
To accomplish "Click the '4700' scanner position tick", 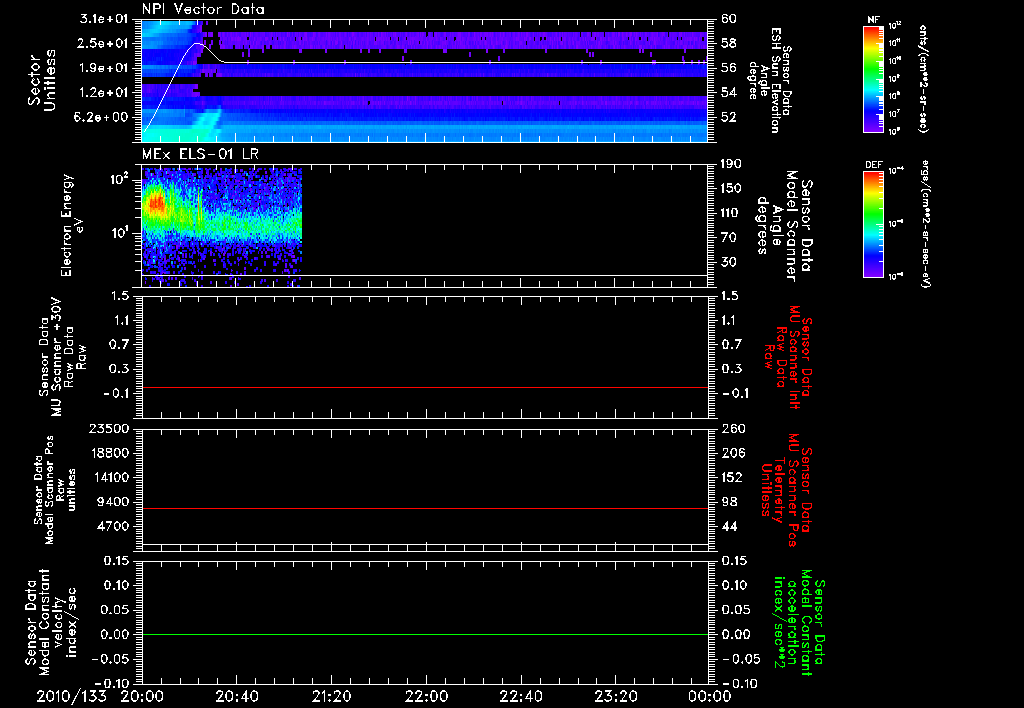I will pyautogui.click(x=113, y=526).
